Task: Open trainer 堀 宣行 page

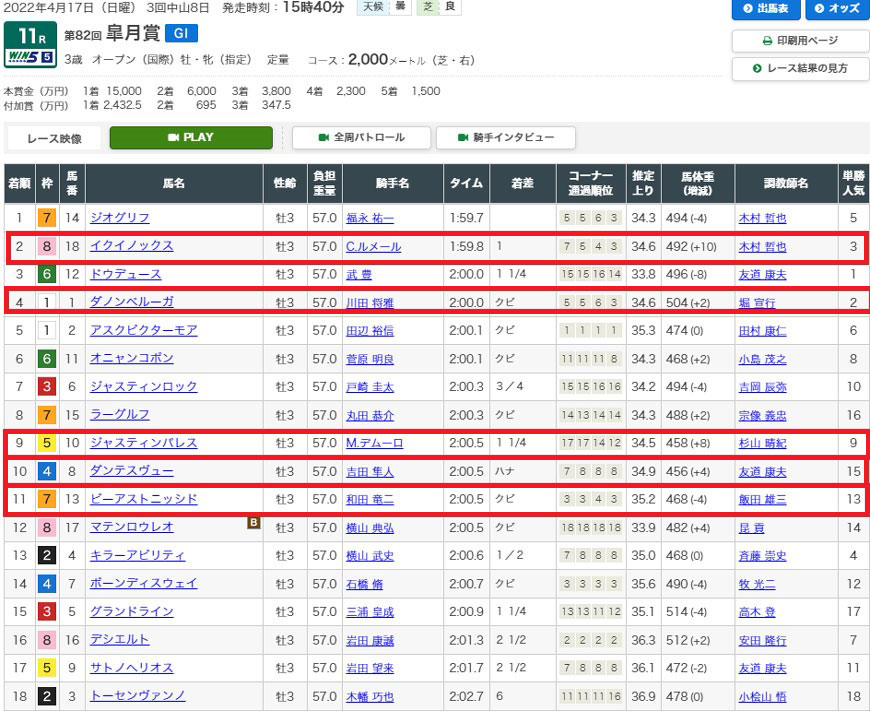Action: tap(758, 302)
